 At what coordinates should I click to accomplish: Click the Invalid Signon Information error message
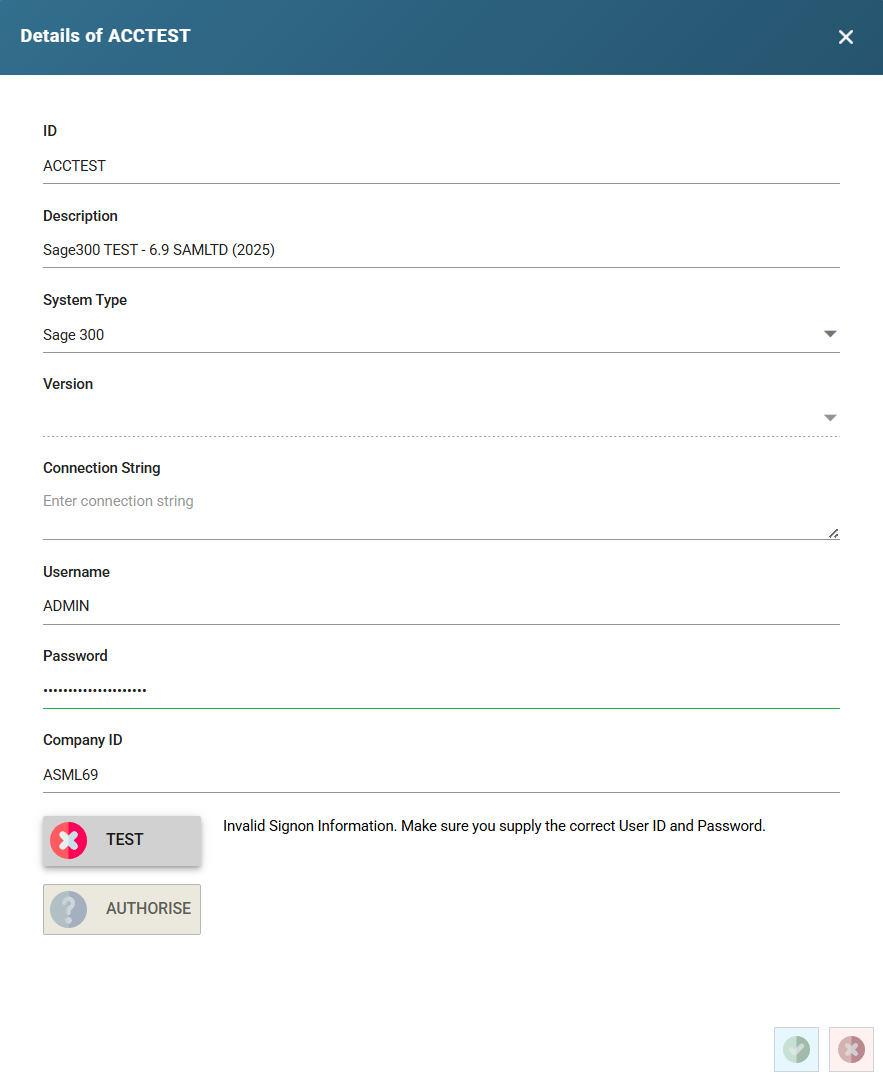494,826
